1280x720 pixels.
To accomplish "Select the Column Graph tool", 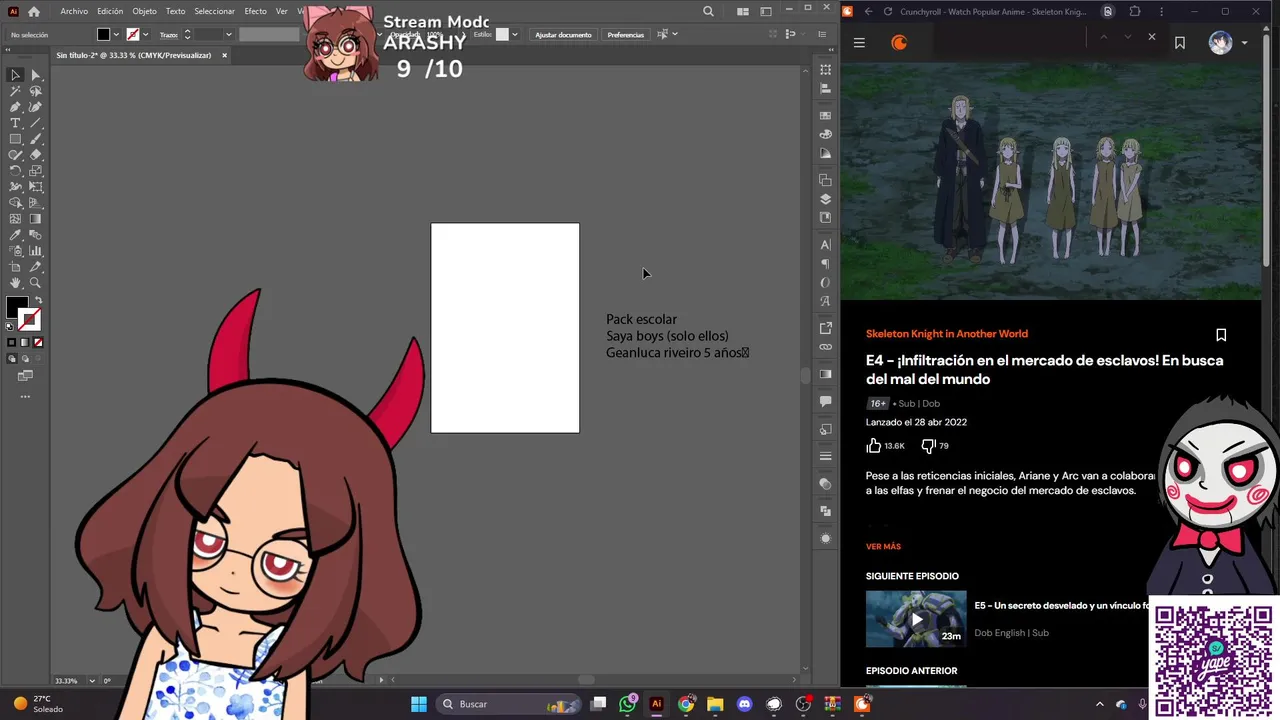I will click(x=35, y=251).
